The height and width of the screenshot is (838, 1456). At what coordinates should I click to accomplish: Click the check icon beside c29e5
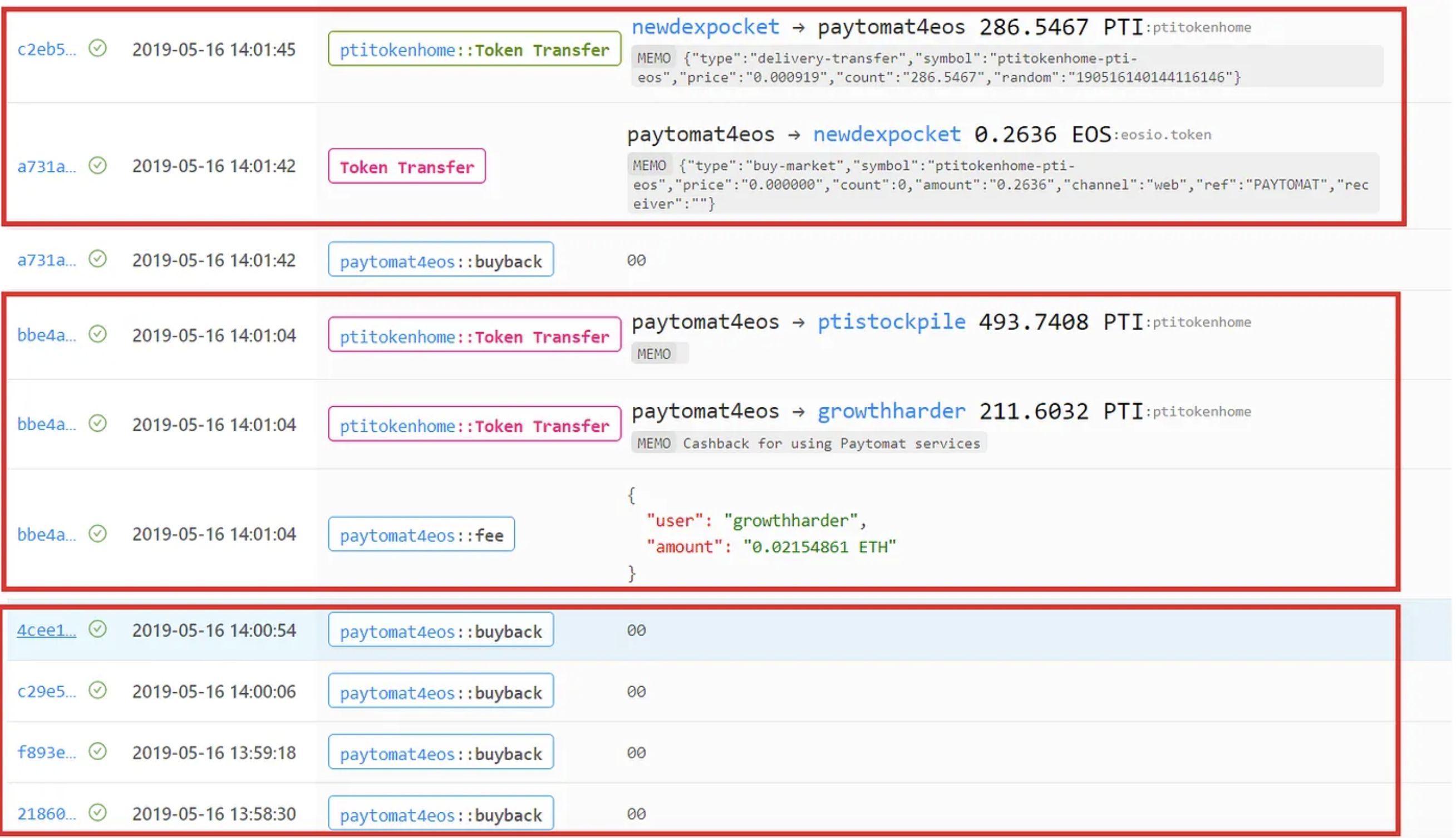click(98, 690)
